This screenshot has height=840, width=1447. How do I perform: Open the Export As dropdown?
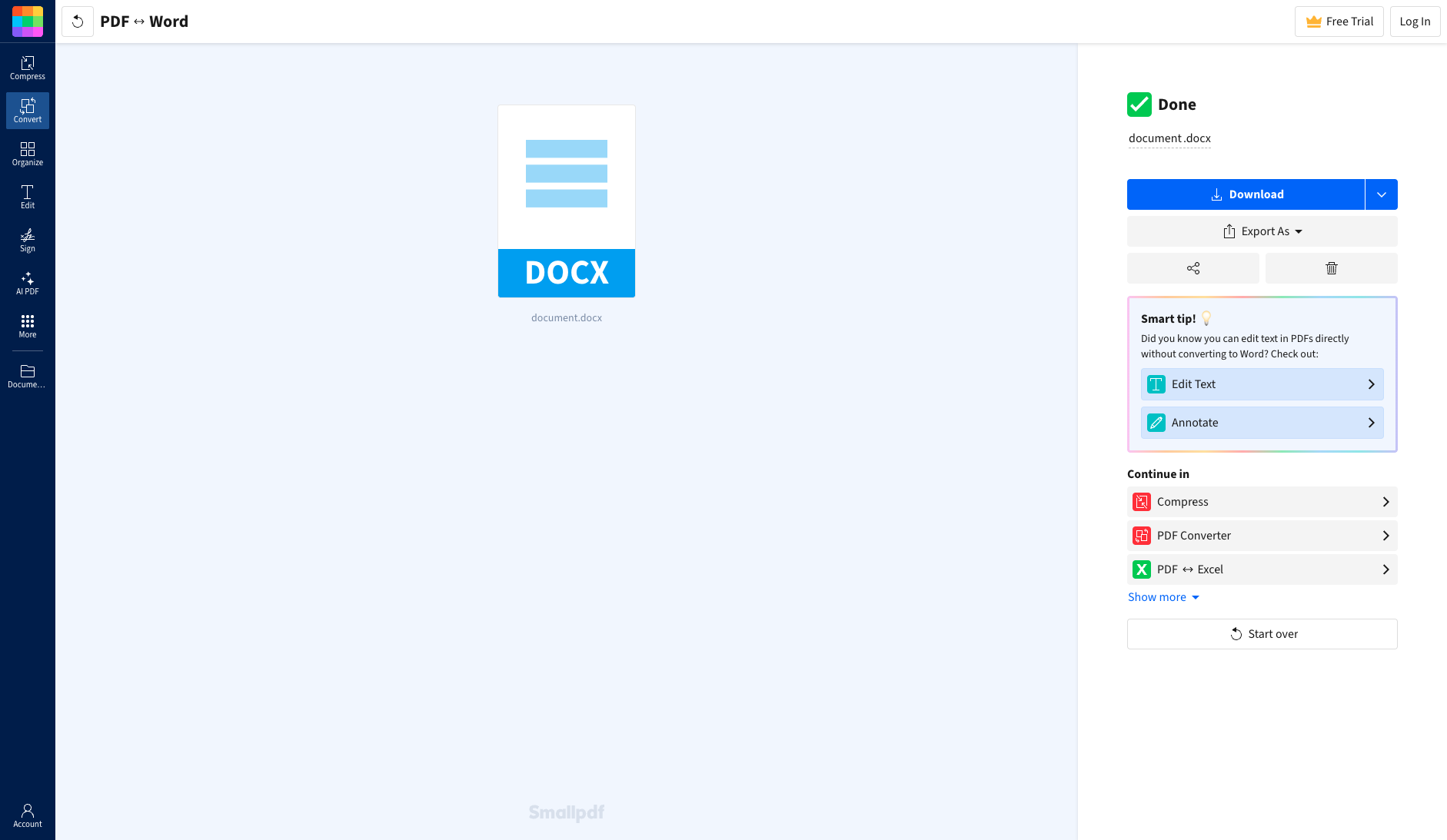point(1262,231)
